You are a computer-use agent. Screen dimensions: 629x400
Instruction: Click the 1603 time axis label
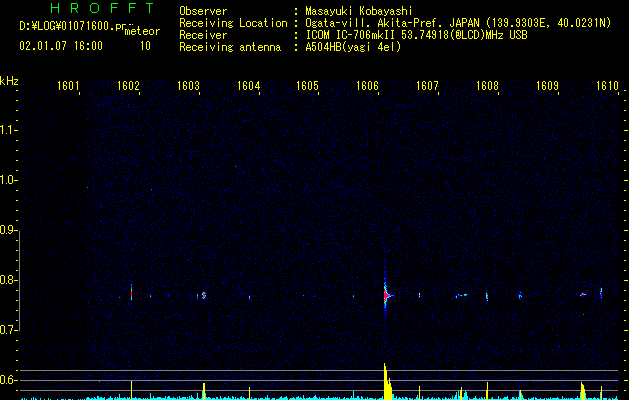188,86
